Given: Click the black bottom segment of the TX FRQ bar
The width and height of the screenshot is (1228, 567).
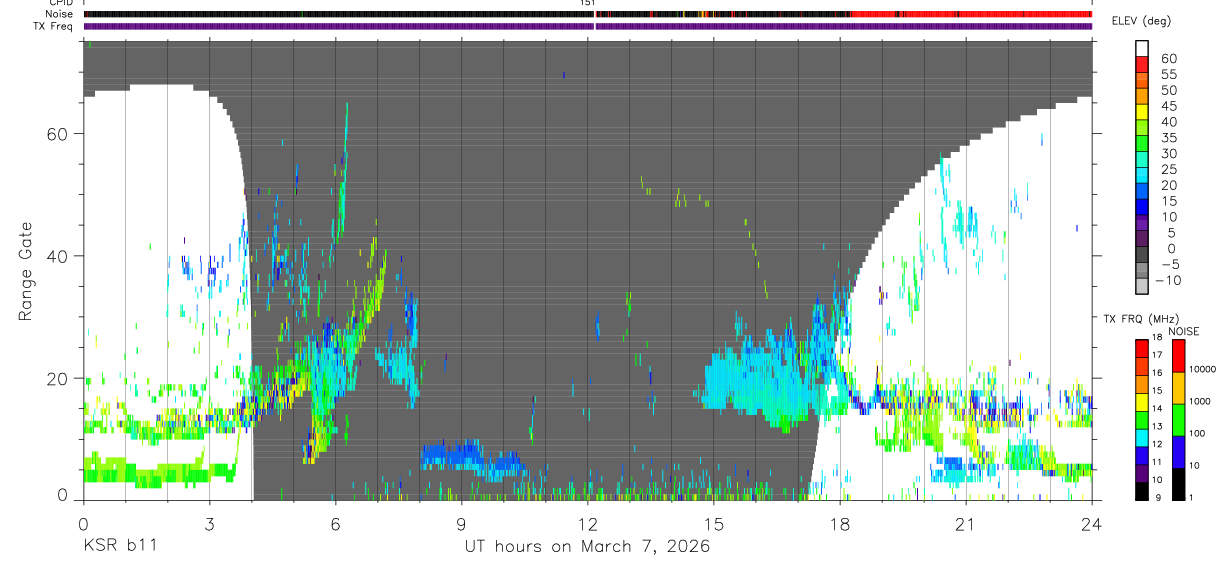Looking at the screenshot, I should pyautogui.click(x=1142, y=491).
